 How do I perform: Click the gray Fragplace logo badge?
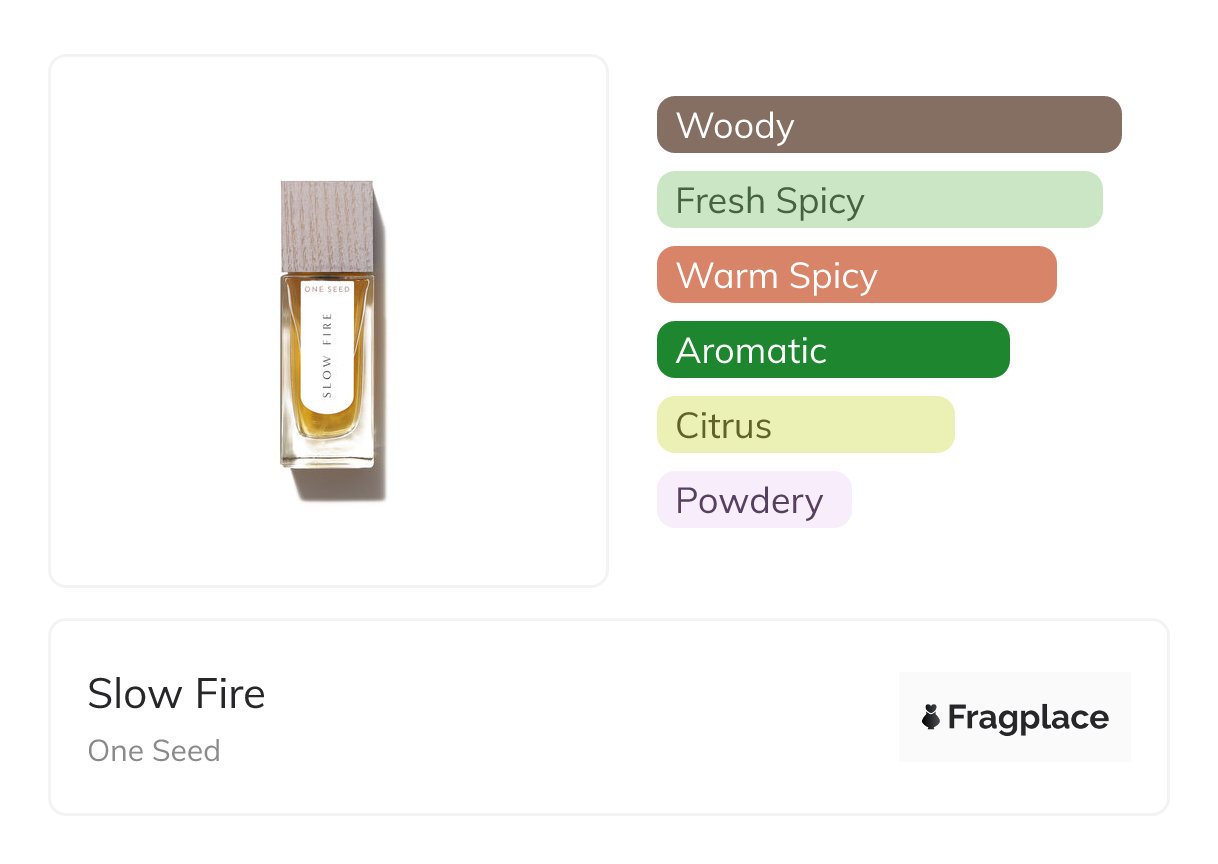pos(1014,690)
